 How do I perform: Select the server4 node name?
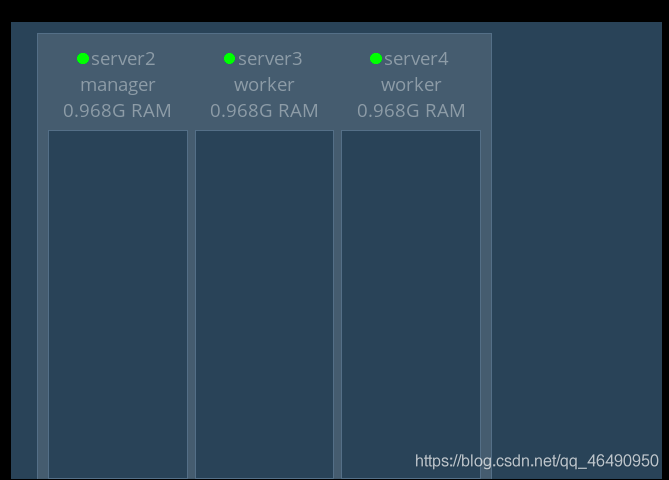pyautogui.click(x=416, y=59)
